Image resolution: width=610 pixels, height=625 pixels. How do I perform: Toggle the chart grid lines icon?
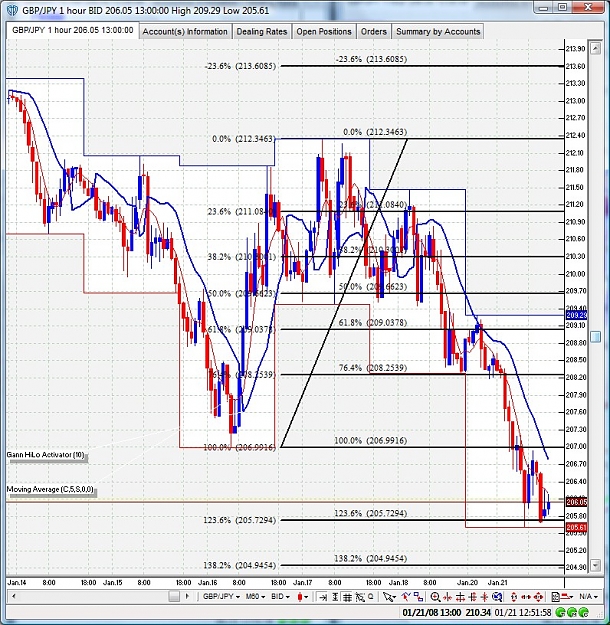click(347, 597)
